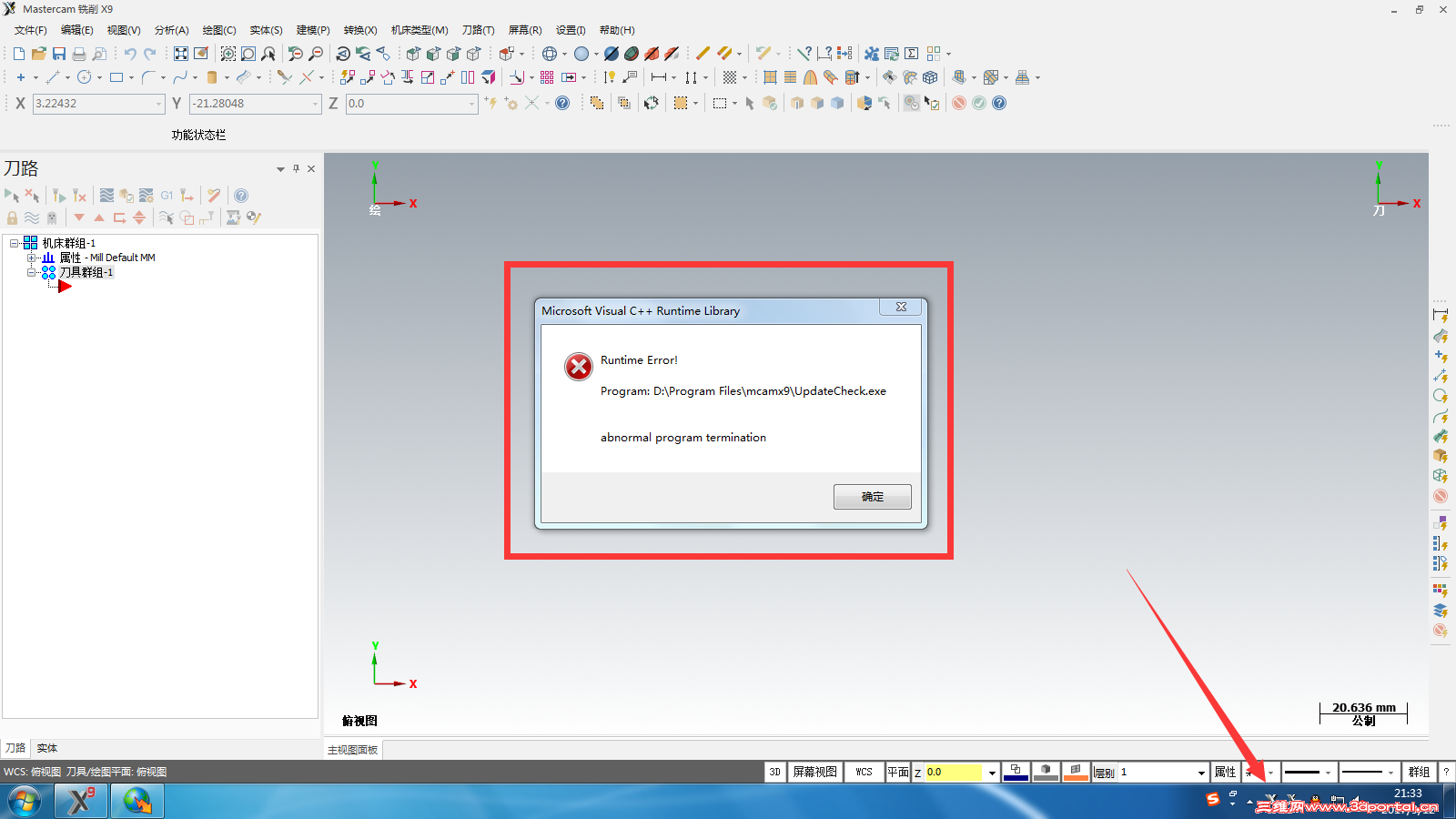This screenshot has width=1456, height=819.
Task: Open the 层别 level dropdown in status bar
Action: point(1201,773)
